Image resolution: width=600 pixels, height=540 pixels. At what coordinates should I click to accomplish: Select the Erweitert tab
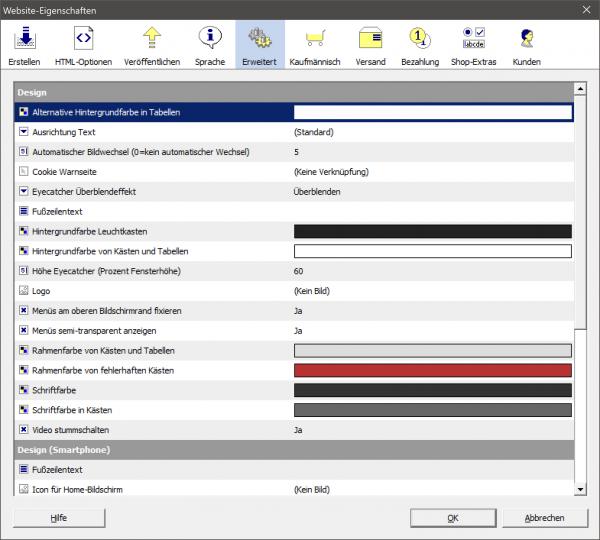pyautogui.click(x=260, y=46)
